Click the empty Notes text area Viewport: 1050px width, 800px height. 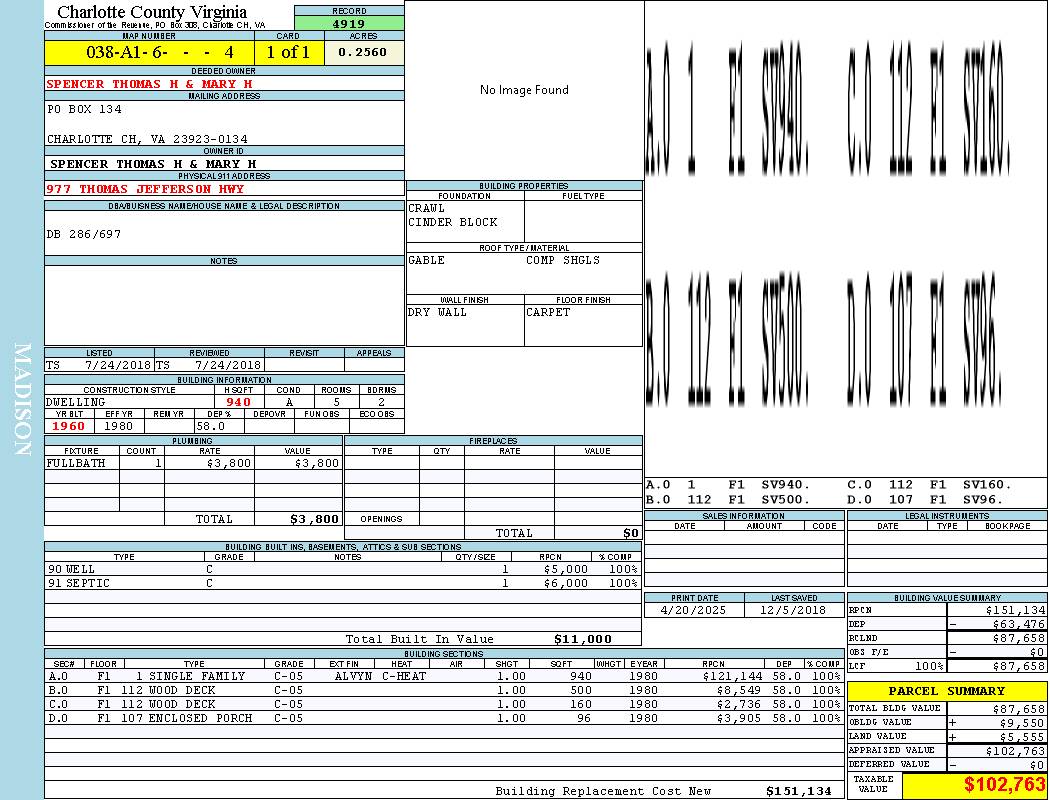point(224,305)
